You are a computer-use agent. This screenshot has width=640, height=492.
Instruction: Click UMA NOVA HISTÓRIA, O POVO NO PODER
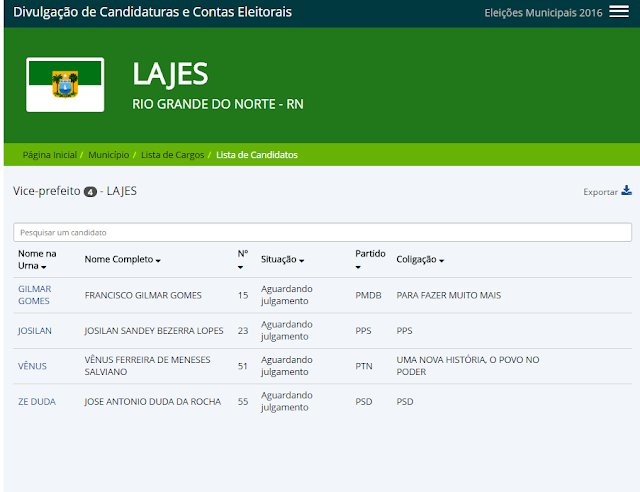click(x=468, y=365)
